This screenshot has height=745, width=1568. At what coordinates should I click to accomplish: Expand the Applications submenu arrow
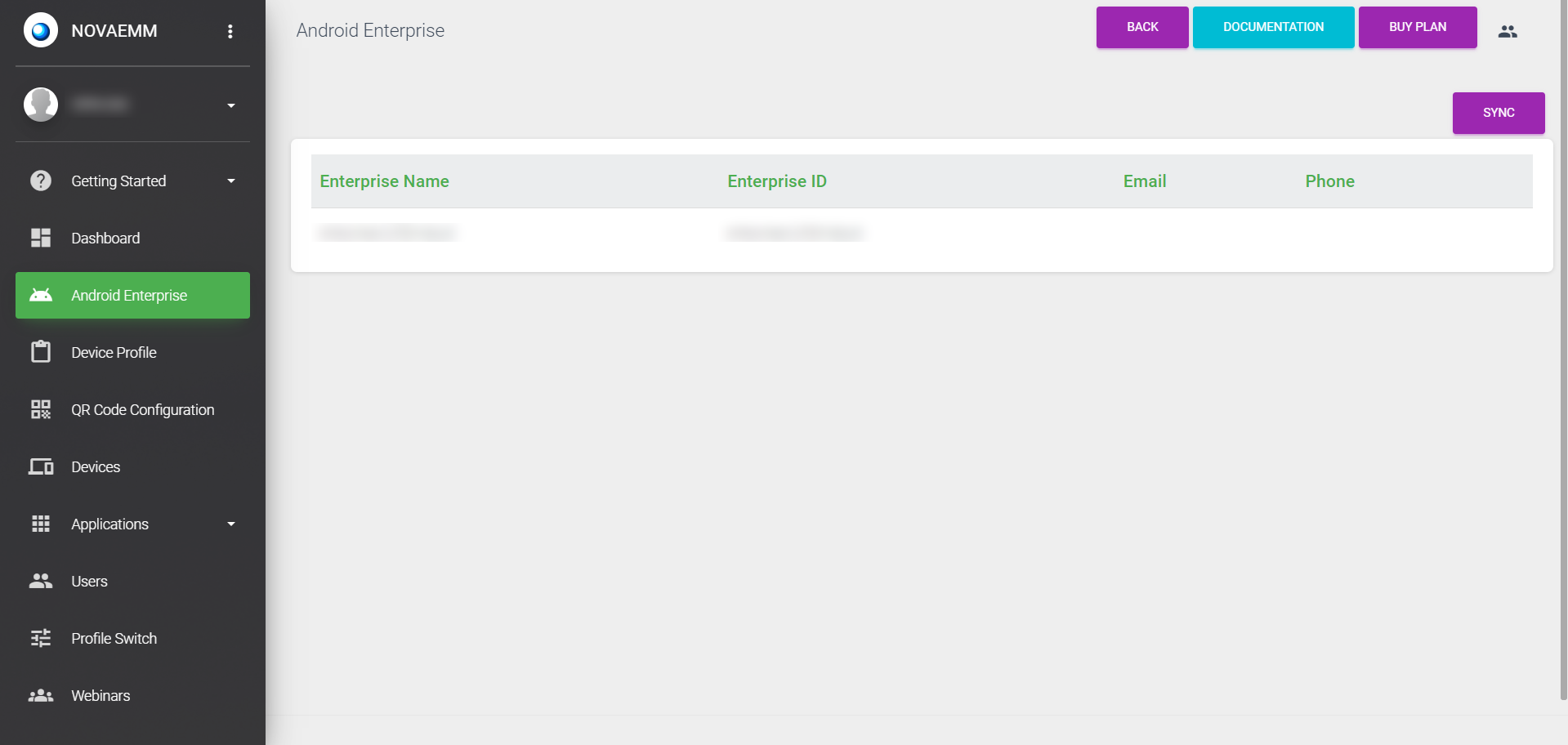tap(231, 524)
